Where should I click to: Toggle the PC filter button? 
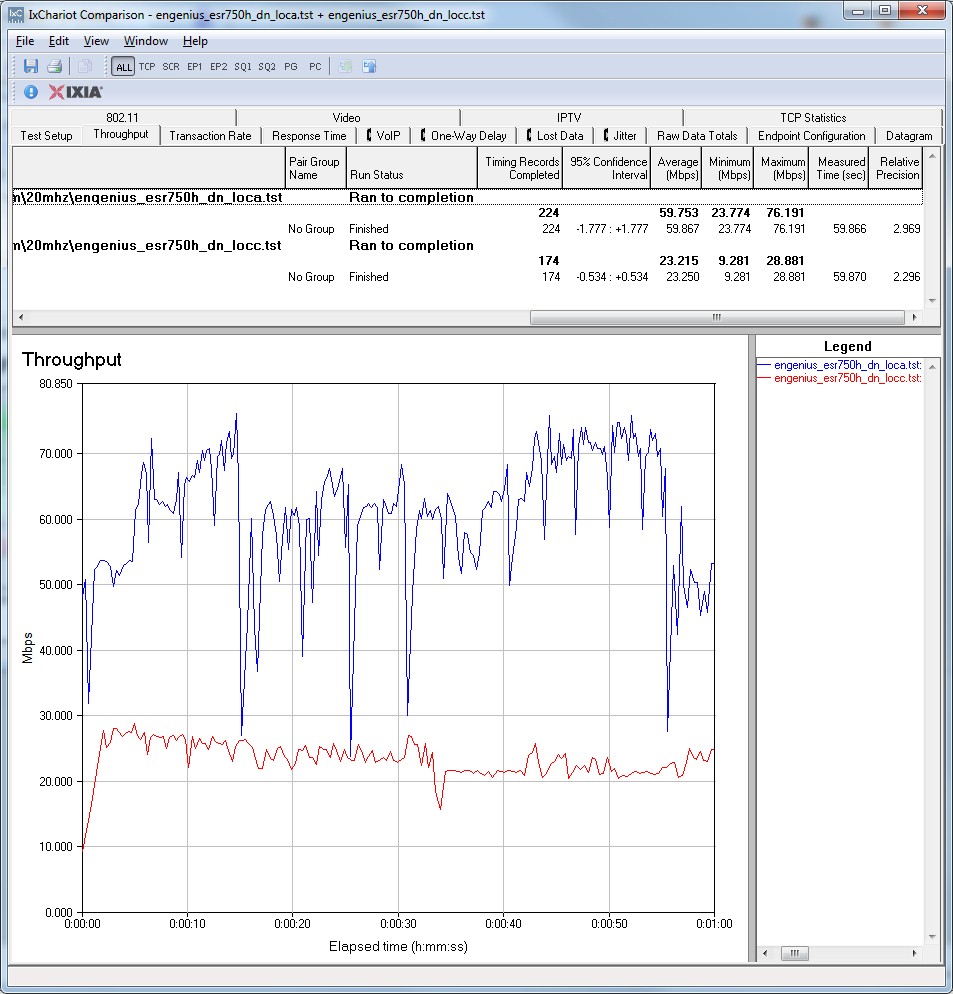(x=315, y=67)
